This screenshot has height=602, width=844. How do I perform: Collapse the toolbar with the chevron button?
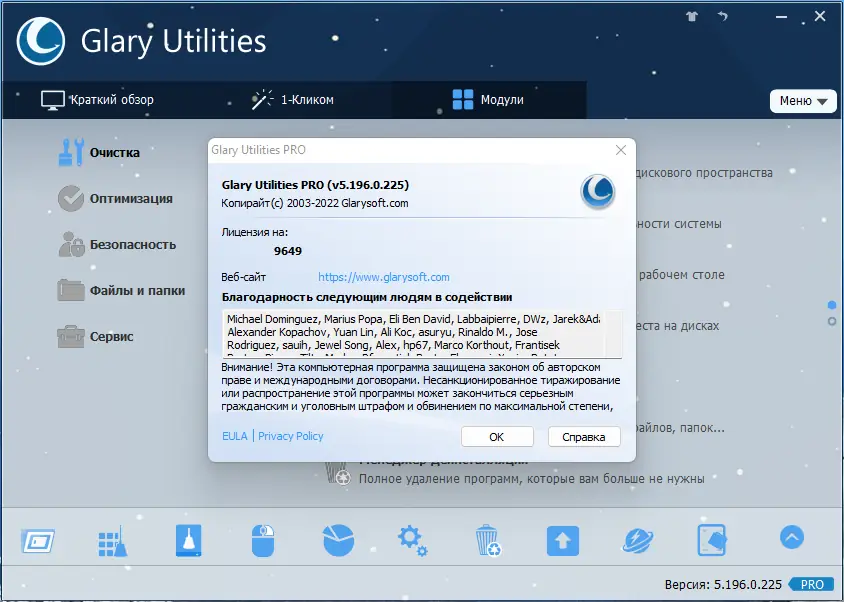791,538
